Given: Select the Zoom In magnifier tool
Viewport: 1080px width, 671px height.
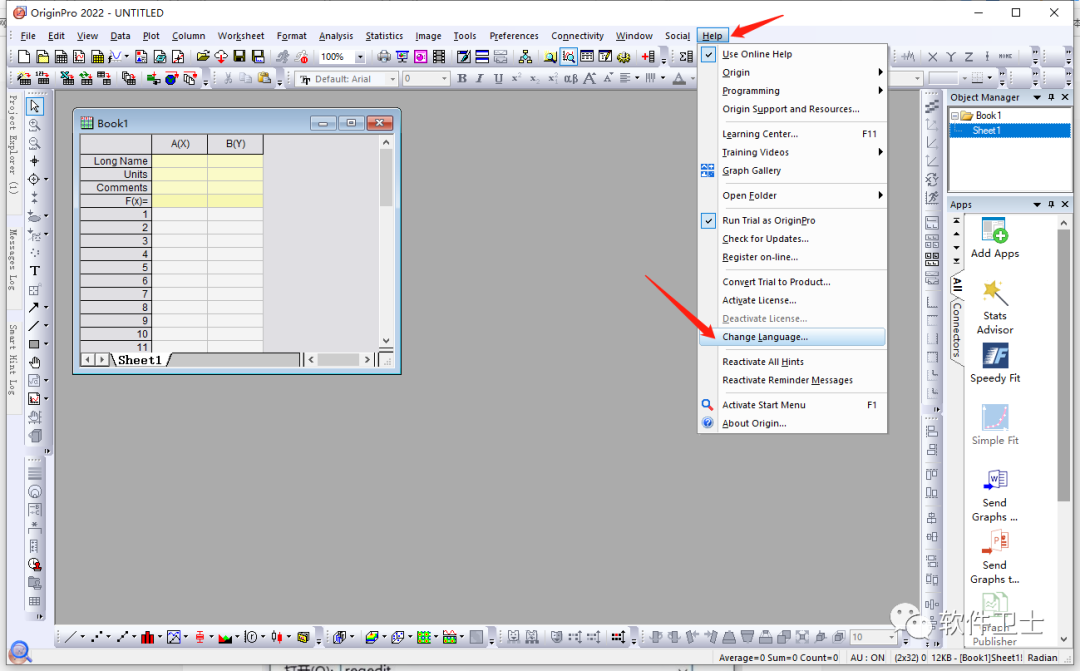Looking at the screenshot, I should pyautogui.click(x=34, y=125).
